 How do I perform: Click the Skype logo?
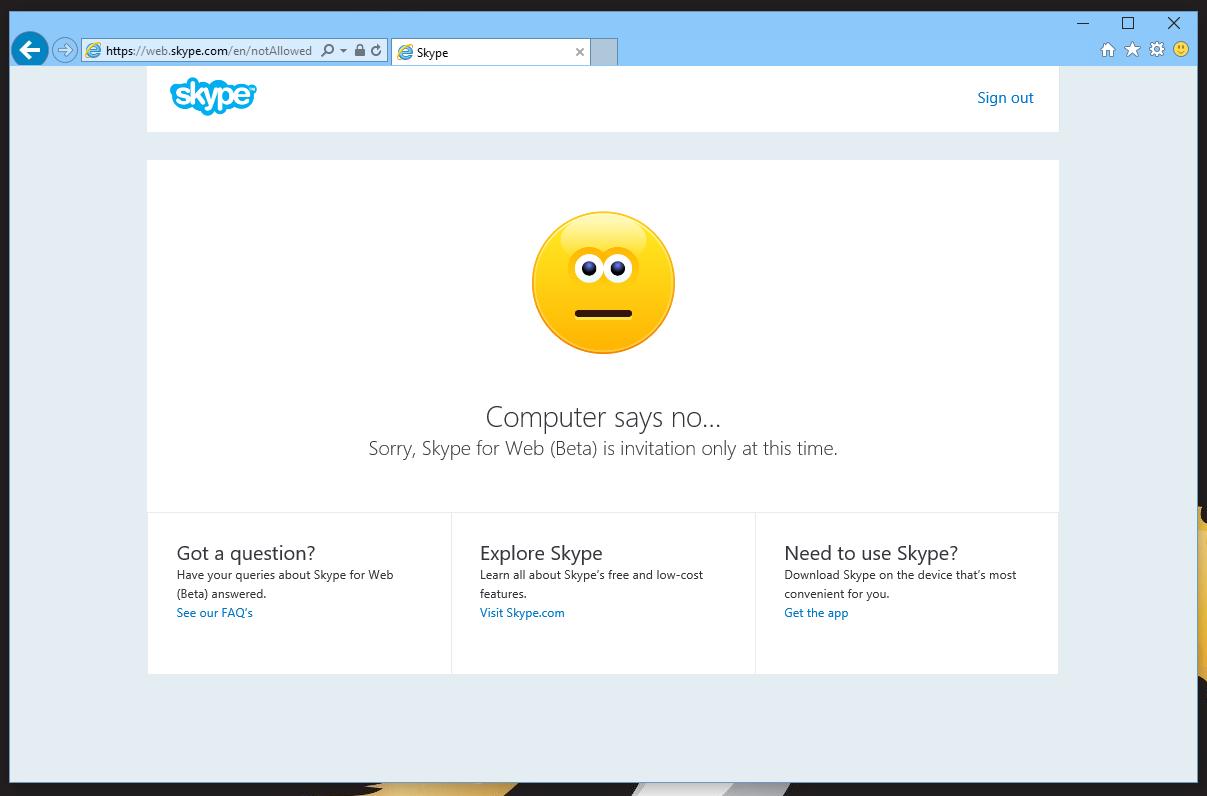tap(213, 96)
